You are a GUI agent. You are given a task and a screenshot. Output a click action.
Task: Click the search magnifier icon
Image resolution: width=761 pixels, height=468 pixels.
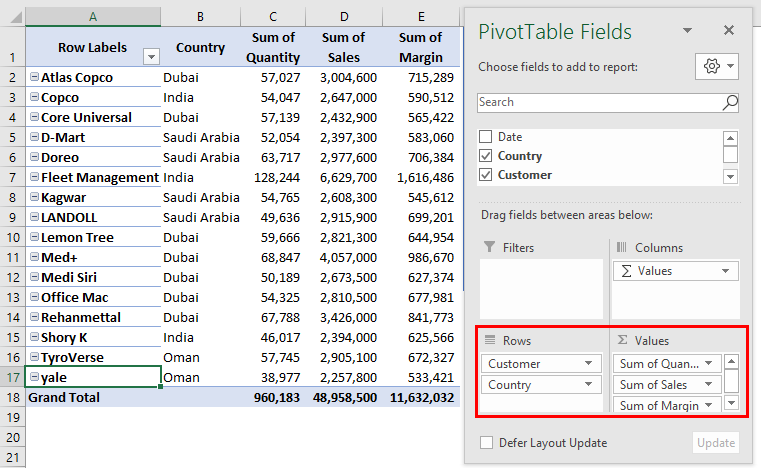[730, 102]
